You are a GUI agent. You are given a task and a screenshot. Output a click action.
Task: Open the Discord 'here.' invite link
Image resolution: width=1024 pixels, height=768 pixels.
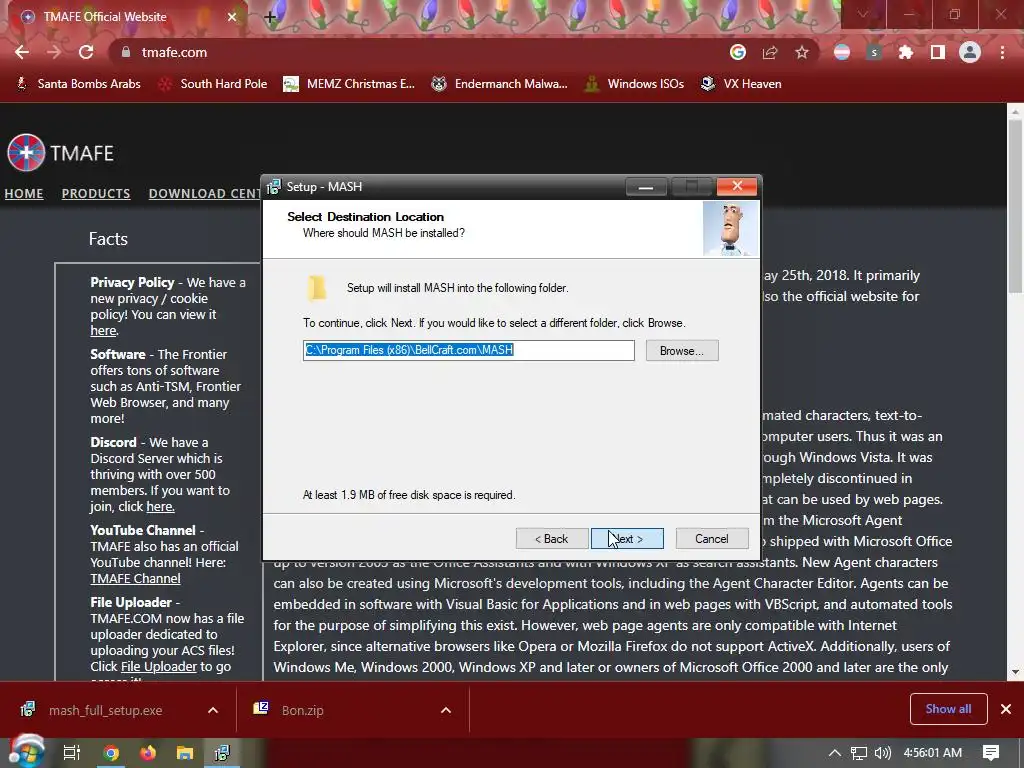click(160, 507)
